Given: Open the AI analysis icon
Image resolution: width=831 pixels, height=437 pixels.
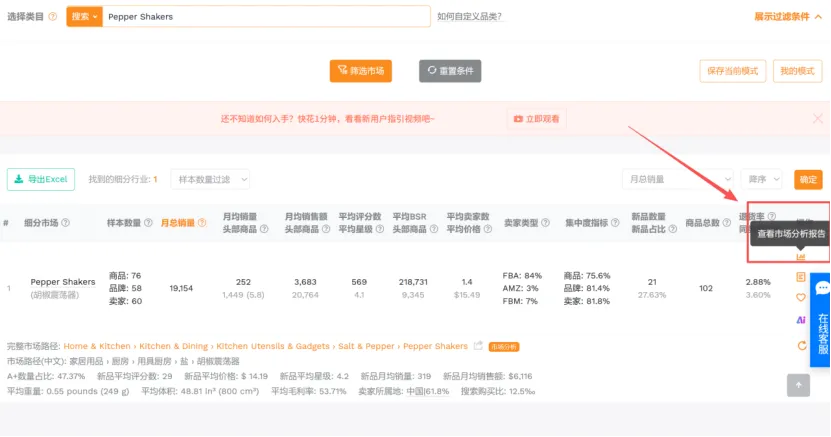Looking at the screenshot, I should pyautogui.click(x=800, y=320).
